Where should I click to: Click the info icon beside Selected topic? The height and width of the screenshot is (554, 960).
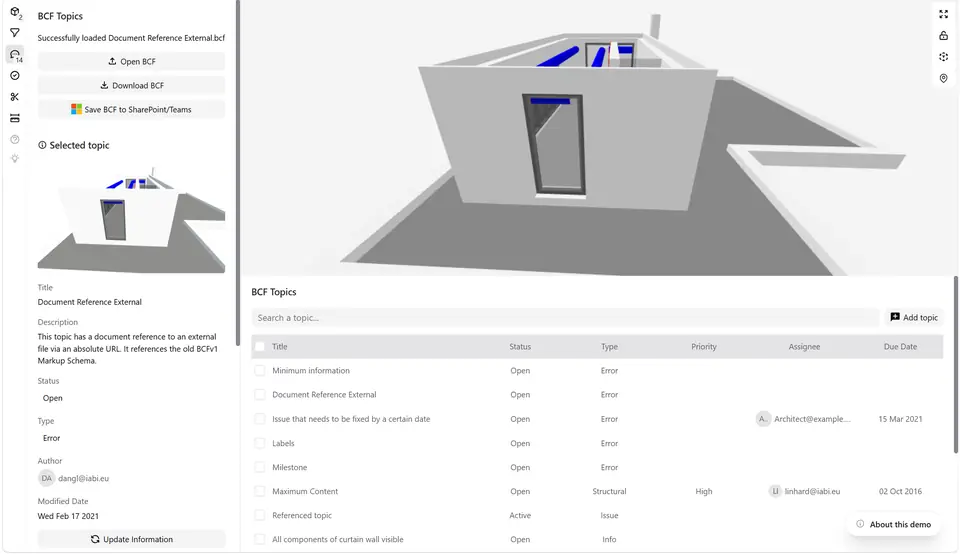(x=42, y=145)
